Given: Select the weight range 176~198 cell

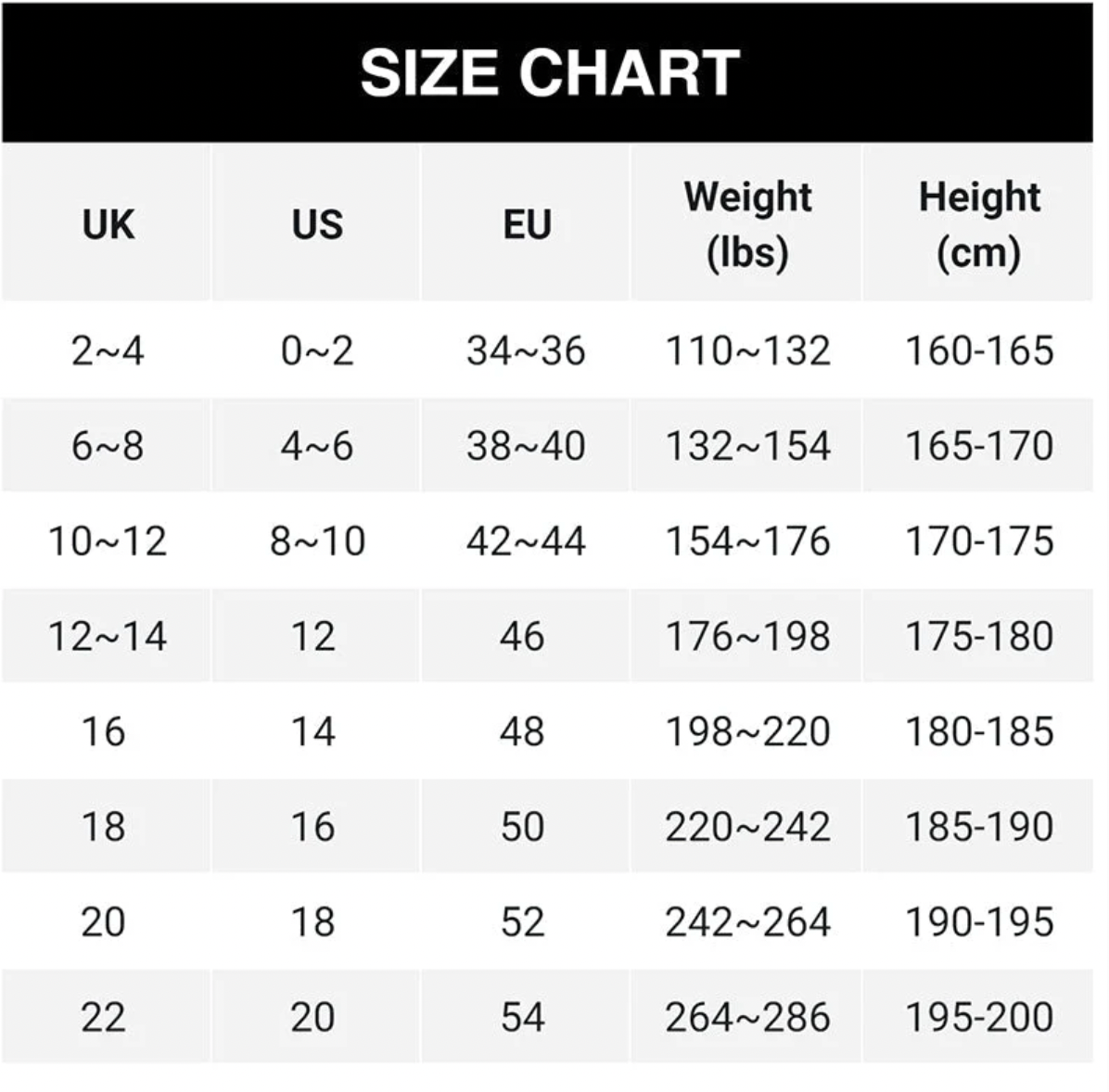Looking at the screenshot, I should tap(747, 637).
